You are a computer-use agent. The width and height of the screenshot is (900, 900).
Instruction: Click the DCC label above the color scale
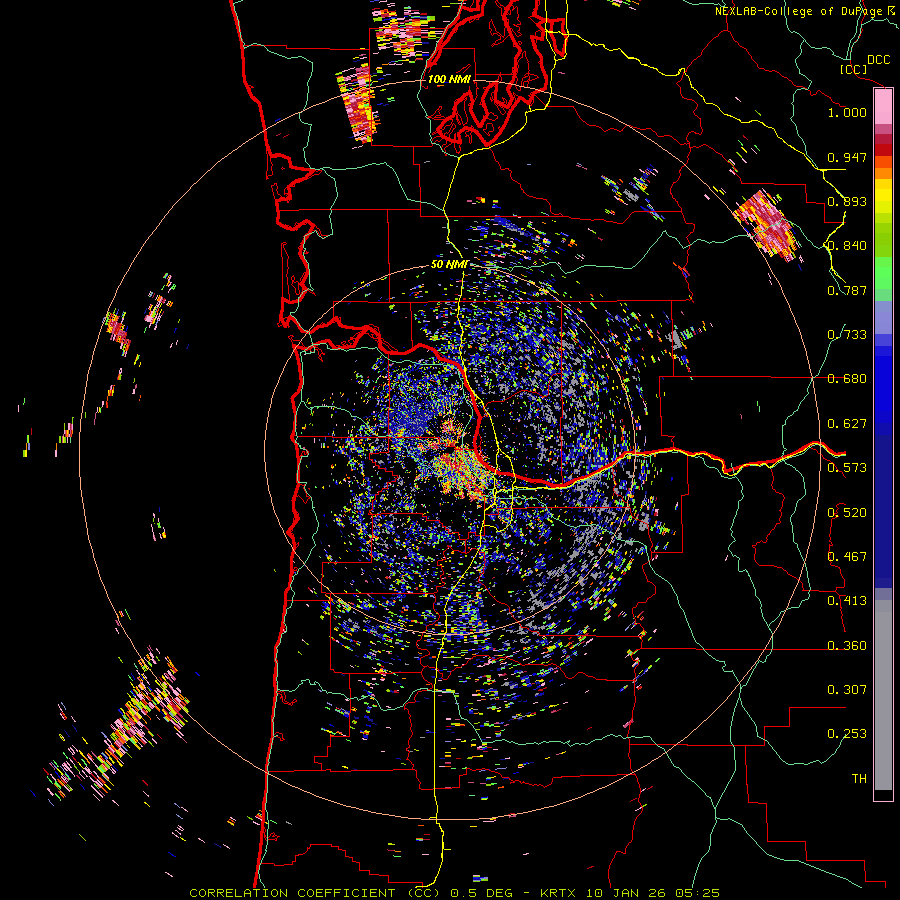pyautogui.click(x=879, y=59)
